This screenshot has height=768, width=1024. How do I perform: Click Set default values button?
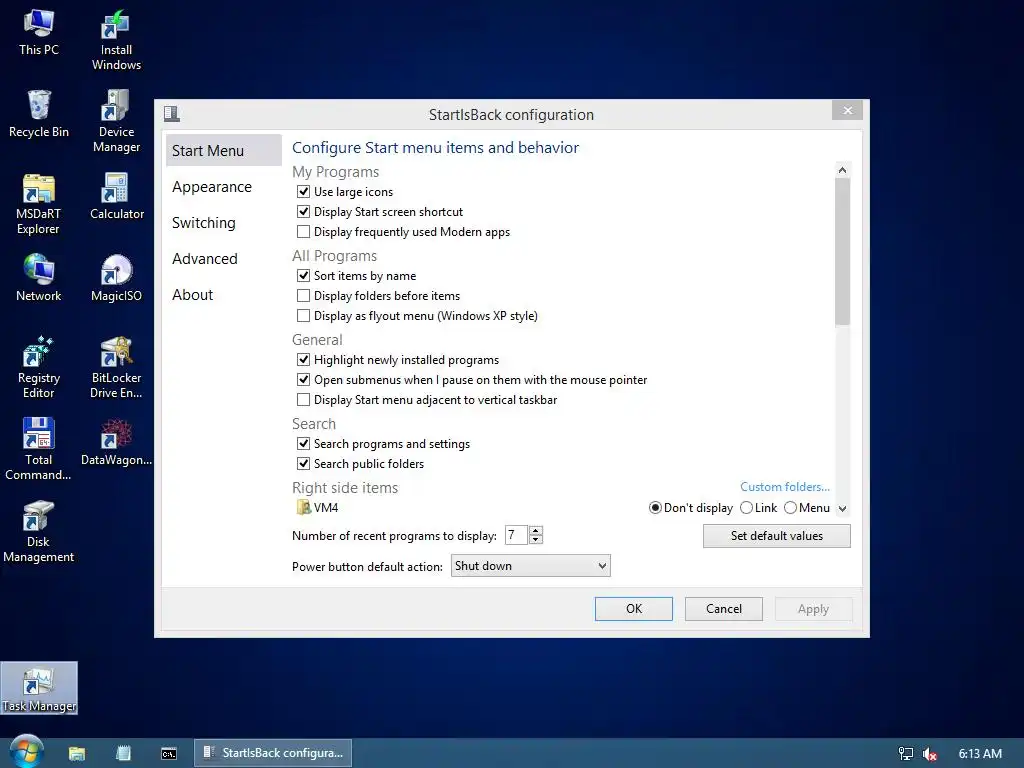coord(776,536)
